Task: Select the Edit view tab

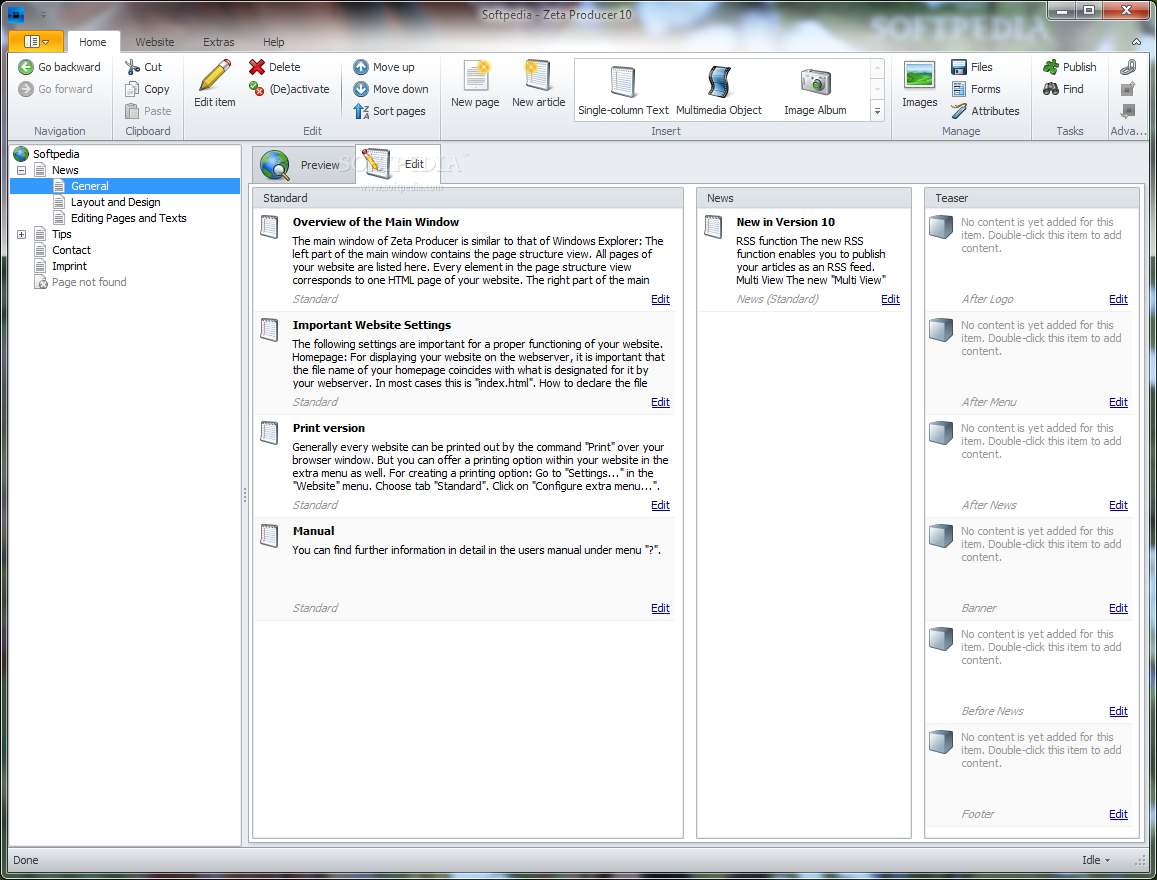Action: click(397, 164)
